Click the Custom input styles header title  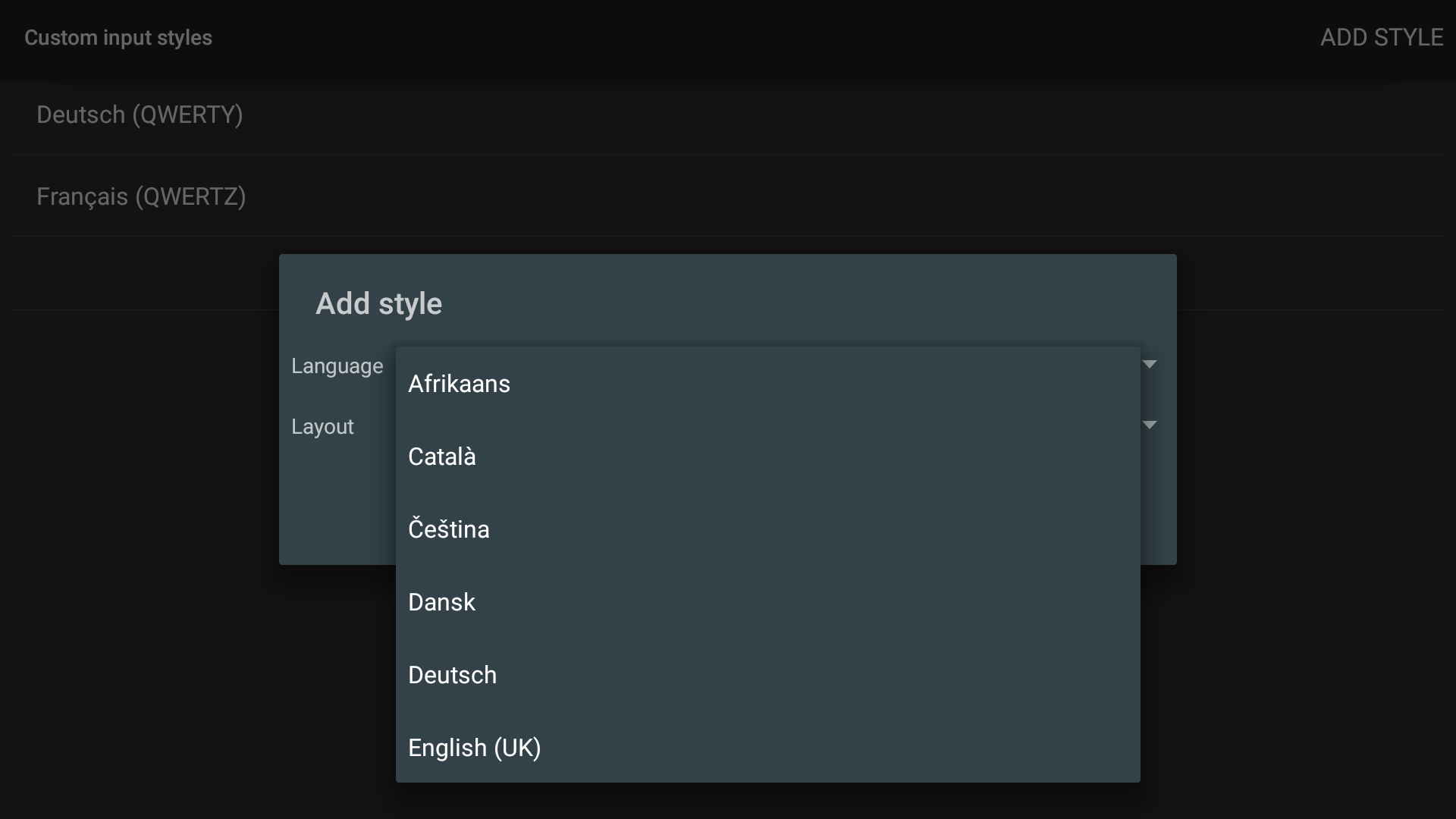[118, 38]
